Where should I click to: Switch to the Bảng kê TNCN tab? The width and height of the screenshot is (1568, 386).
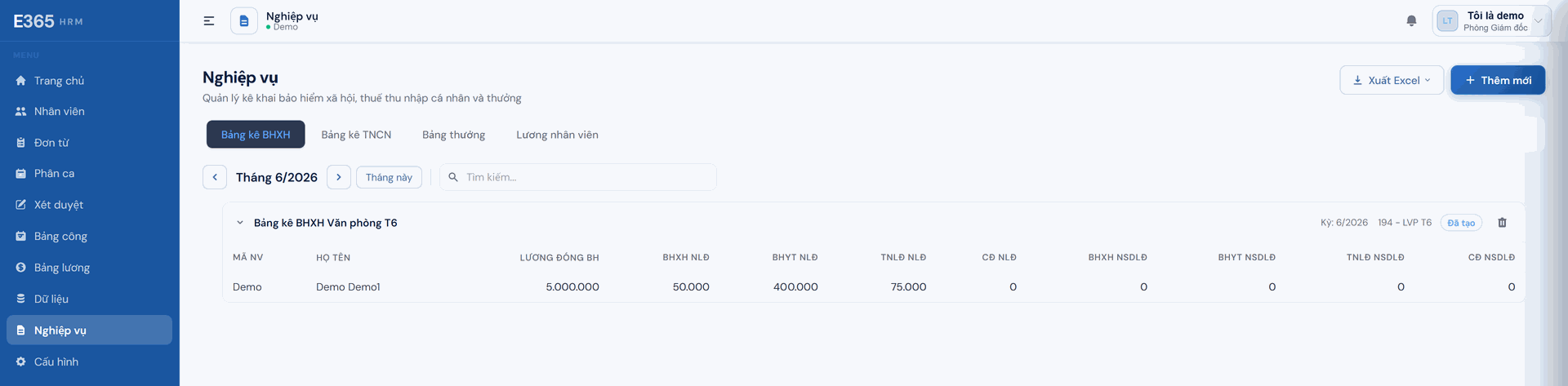point(356,135)
